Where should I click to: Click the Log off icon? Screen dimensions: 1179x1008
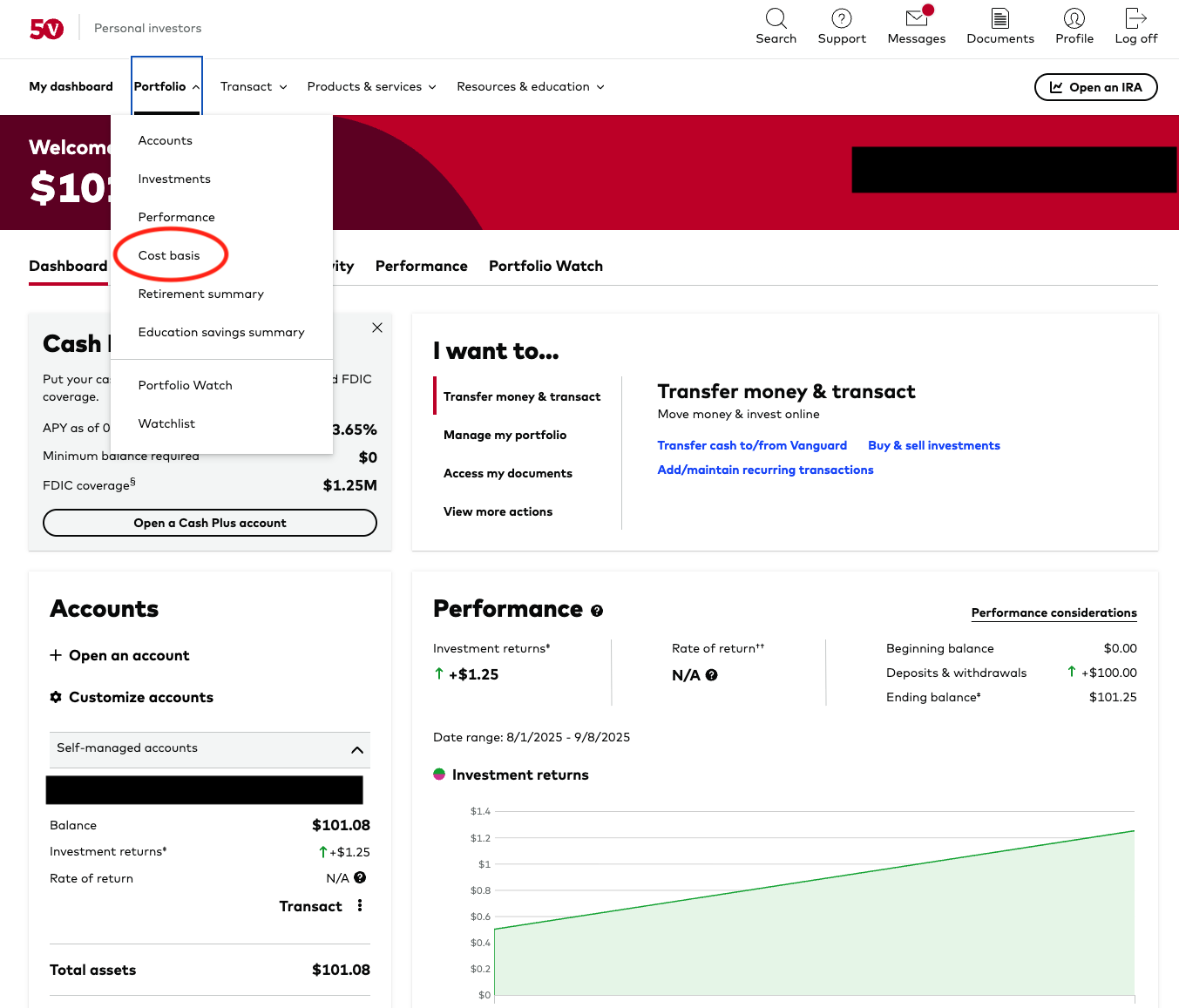pos(1136,18)
